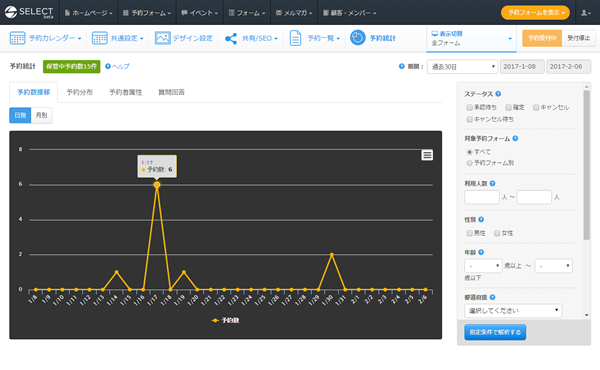Click the 共通設定 calendar settings icon
The height and width of the screenshot is (370, 600).
pyautogui.click(x=99, y=38)
